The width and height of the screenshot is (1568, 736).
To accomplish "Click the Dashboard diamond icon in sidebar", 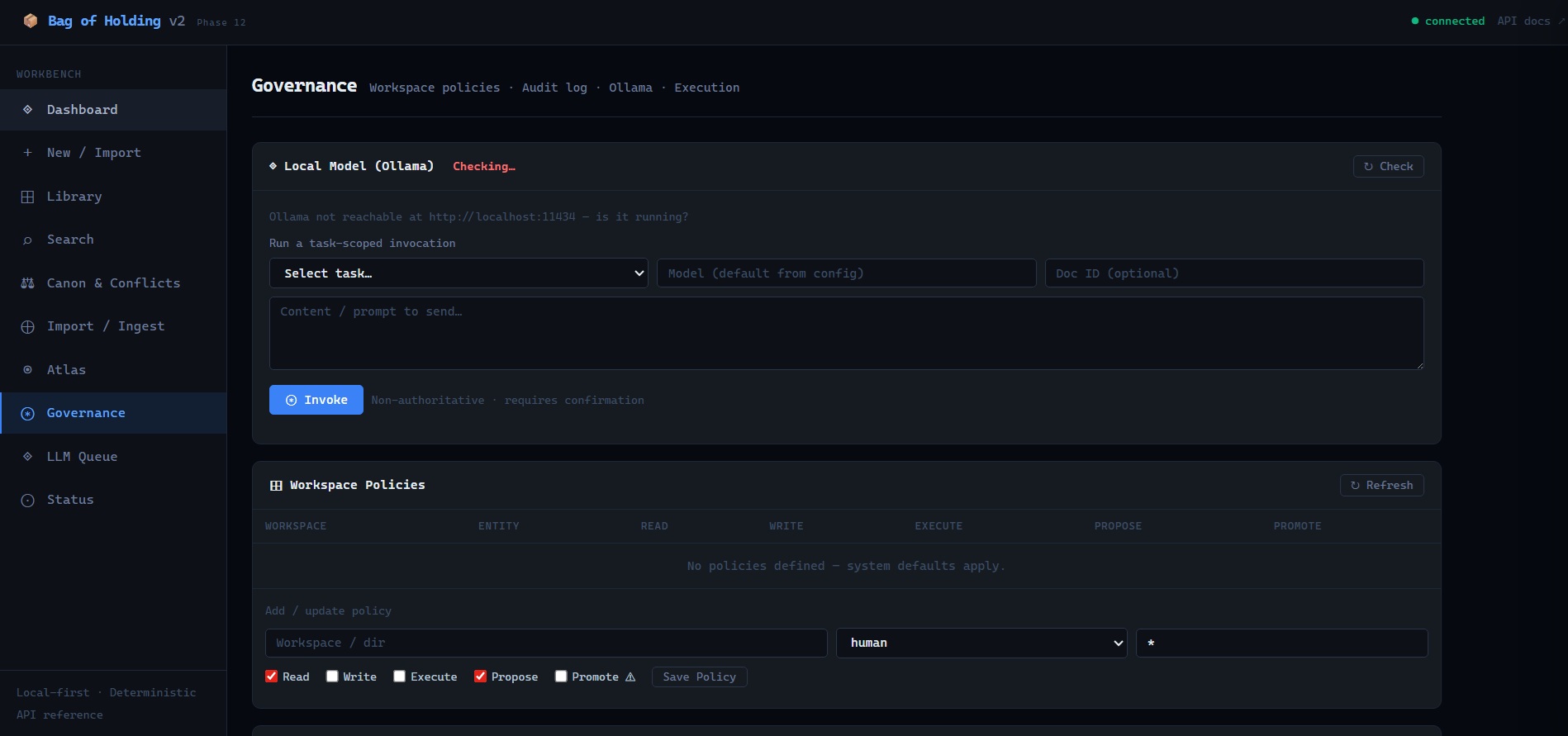I will pos(28,110).
